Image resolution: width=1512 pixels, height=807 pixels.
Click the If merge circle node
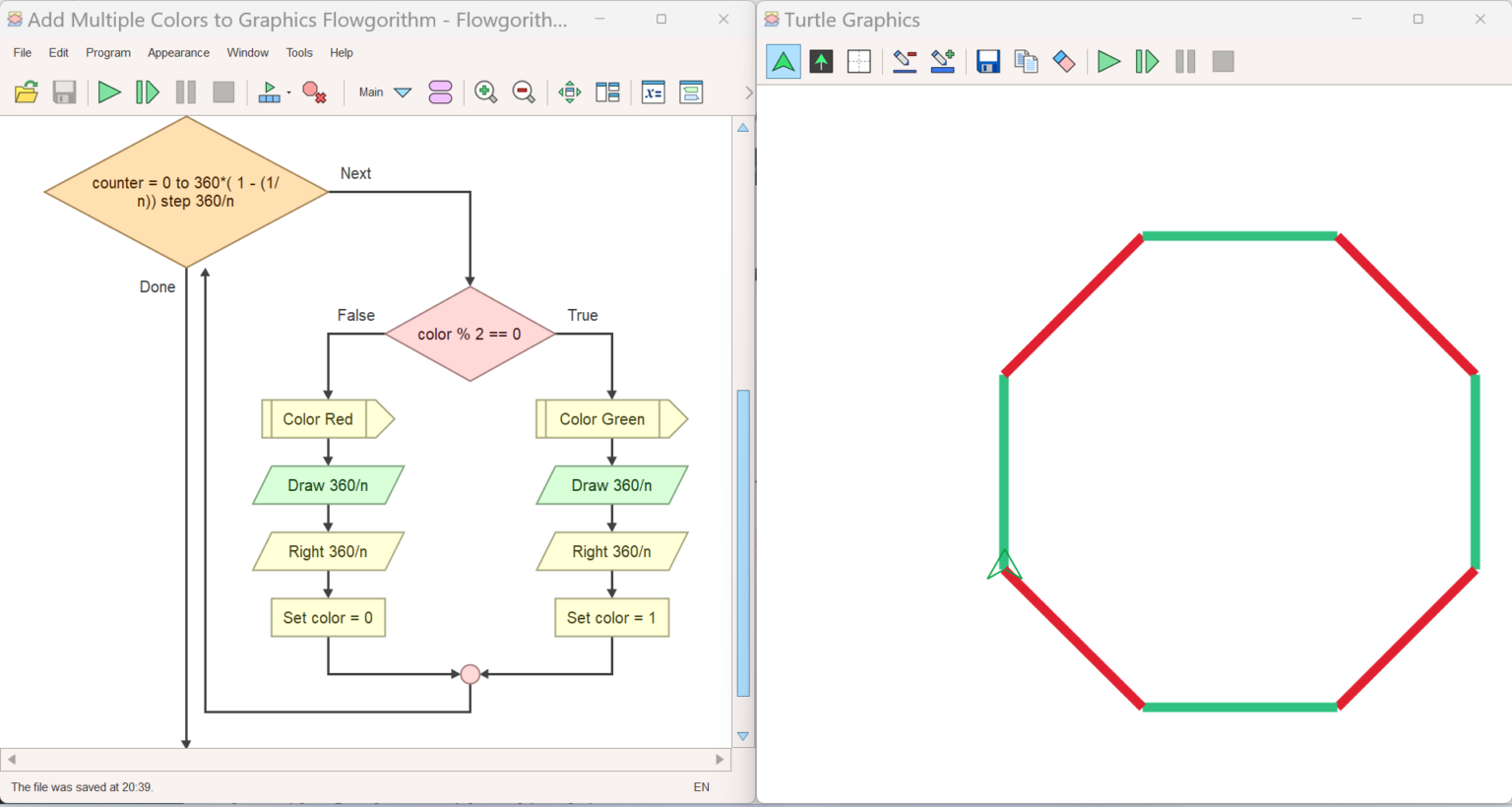click(471, 674)
